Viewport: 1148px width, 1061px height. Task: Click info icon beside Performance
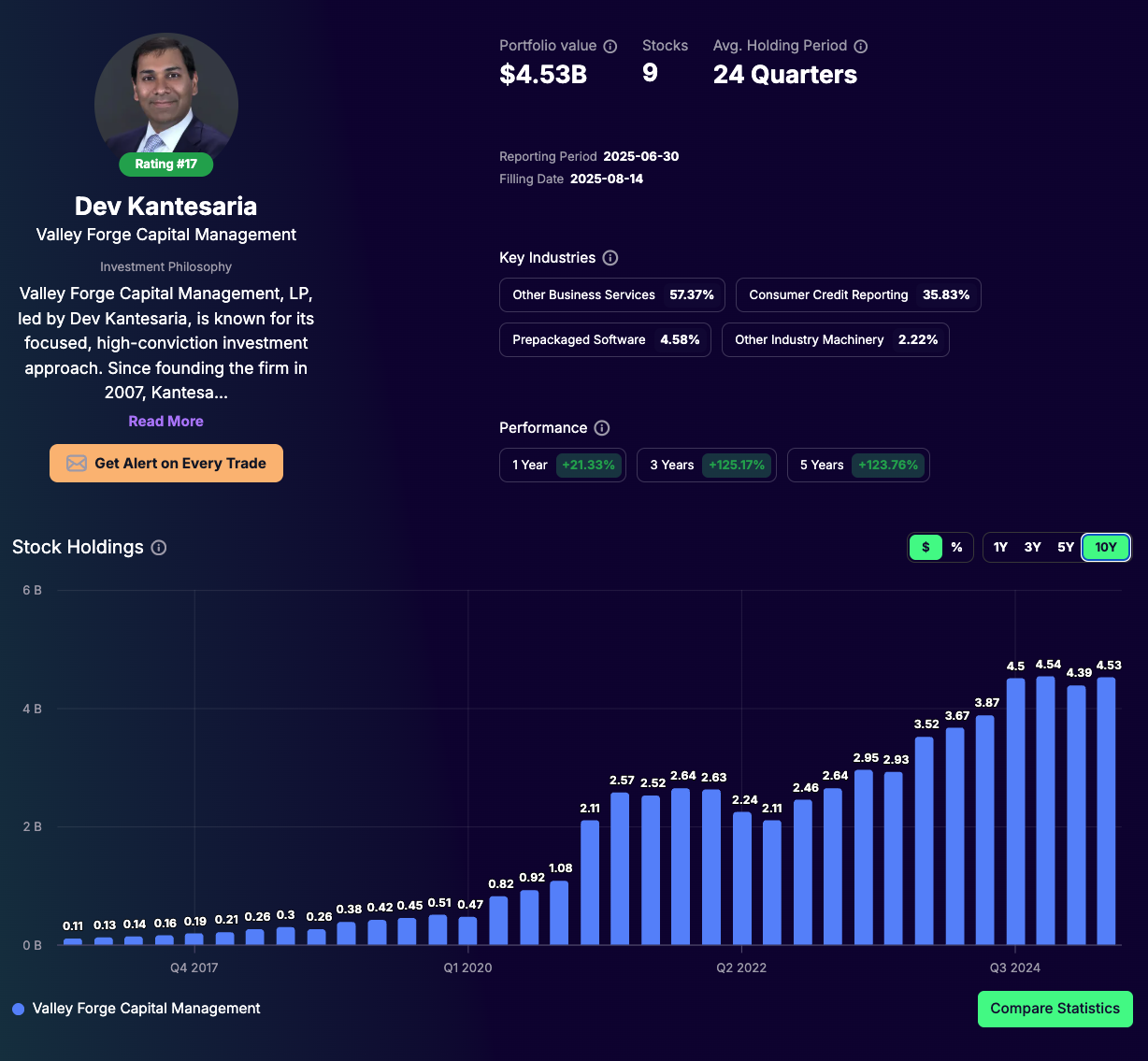[602, 428]
